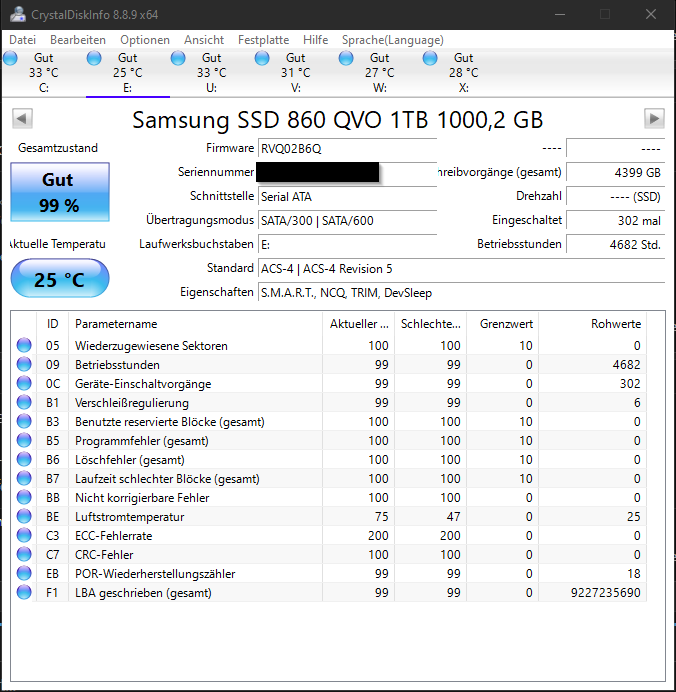Image resolution: width=676 pixels, height=692 pixels.
Task: Open the Hilfe menu
Action: coord(315,40)
